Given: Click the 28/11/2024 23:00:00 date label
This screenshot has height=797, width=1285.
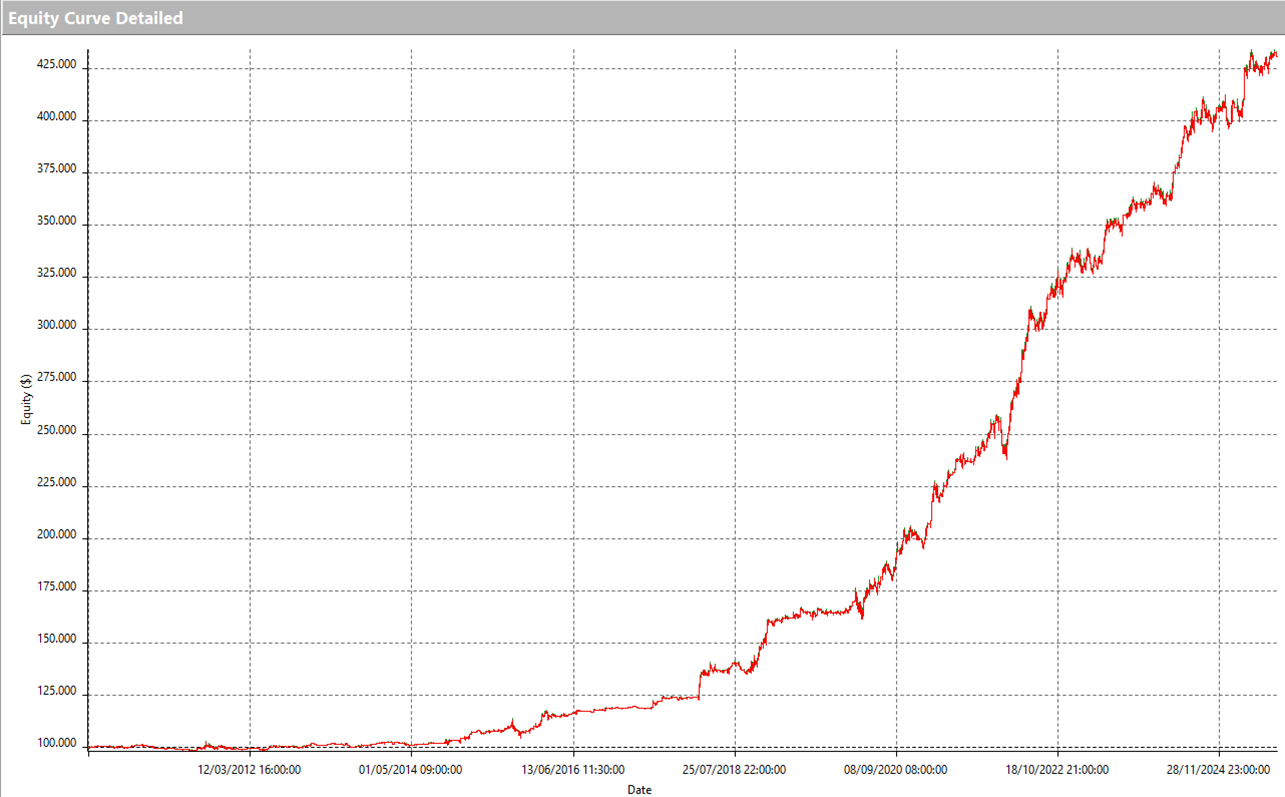Looking at the screenshot, I should click(1219, 770).
